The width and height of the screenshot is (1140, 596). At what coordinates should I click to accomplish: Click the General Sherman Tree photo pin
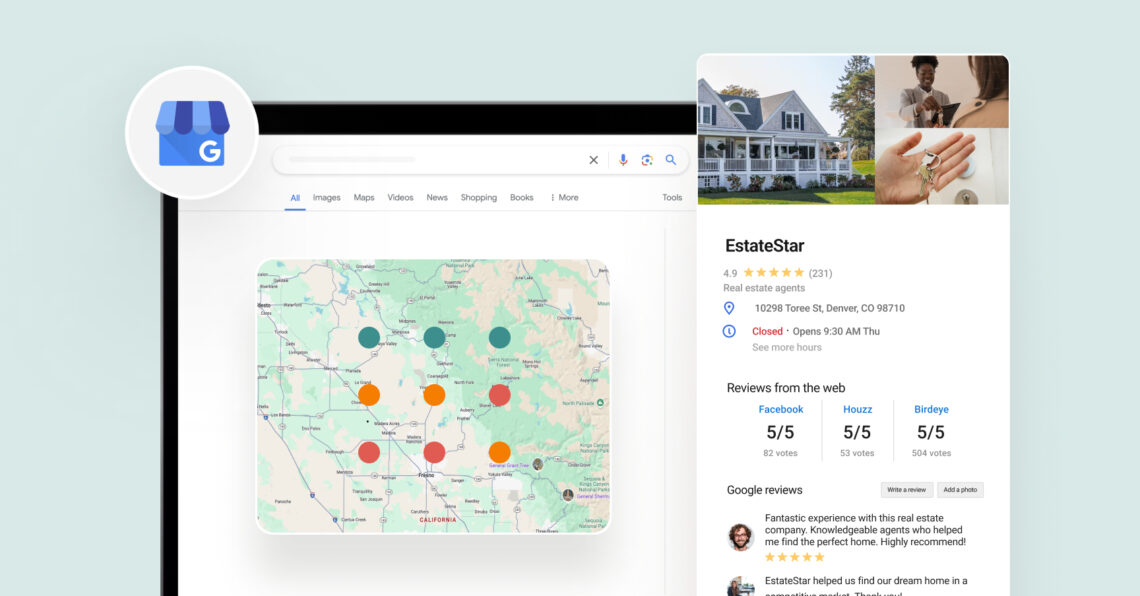tap(568, 495)
